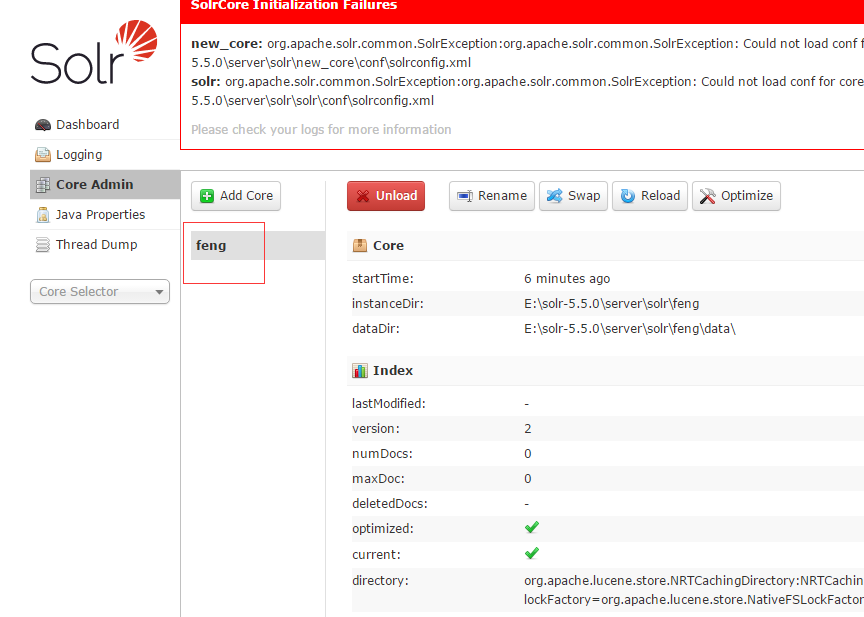The height and width of the screenshot is (617, 864).
Task: Click the Optimize button
Action: point(736,196)
